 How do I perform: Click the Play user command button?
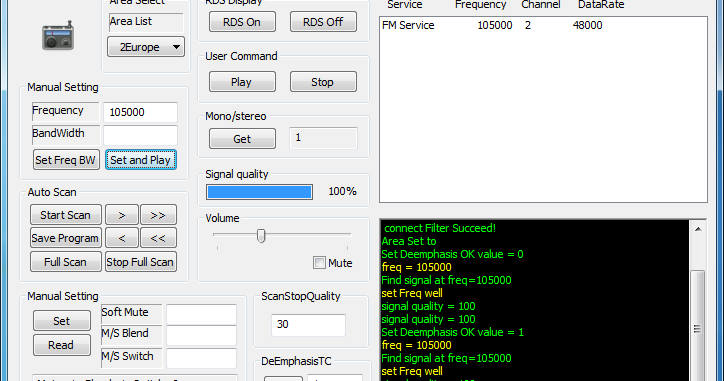coord(242,82)
